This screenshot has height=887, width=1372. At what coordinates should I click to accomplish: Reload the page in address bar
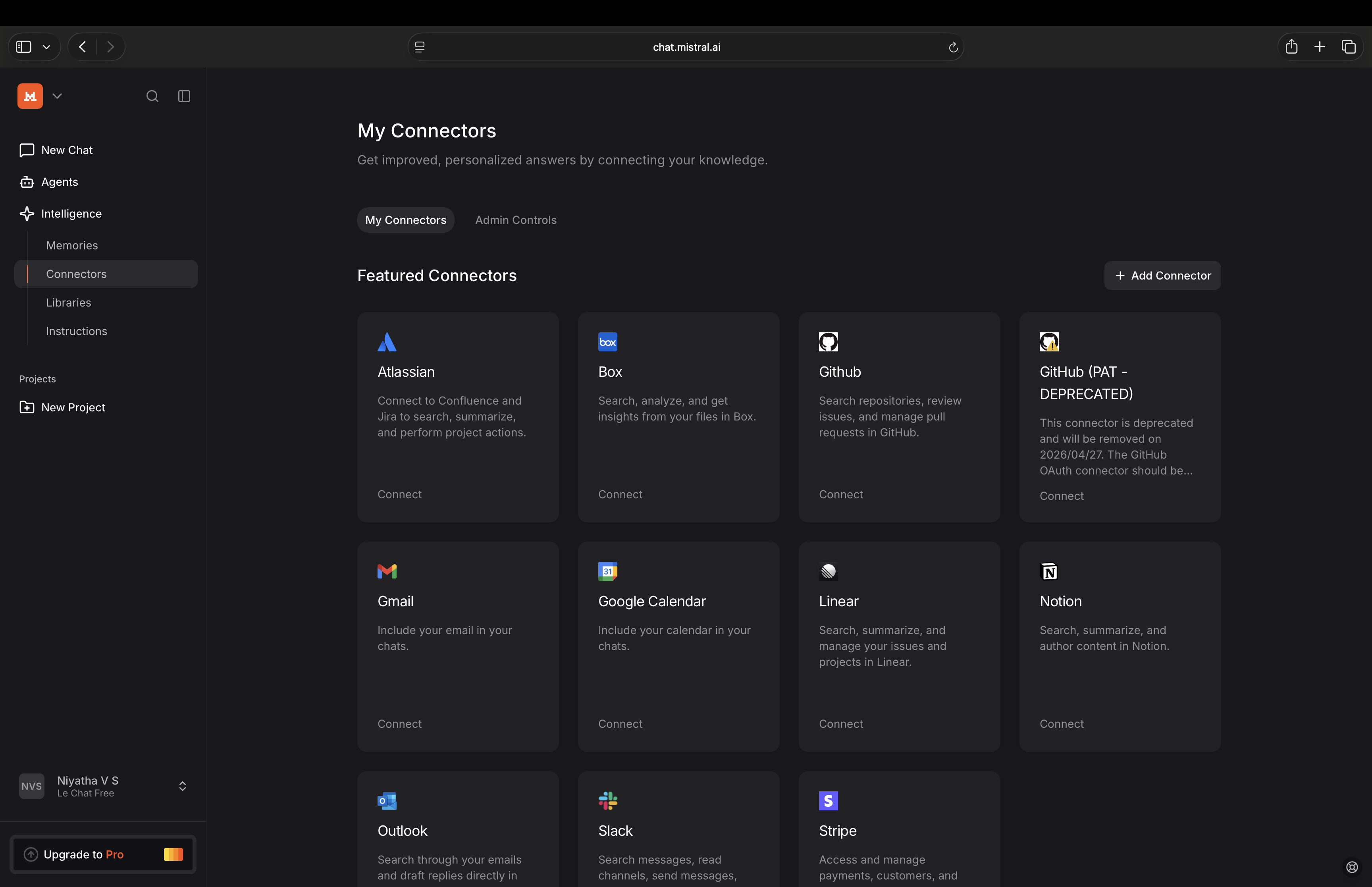pyautogui.click(x=953, y=47)
